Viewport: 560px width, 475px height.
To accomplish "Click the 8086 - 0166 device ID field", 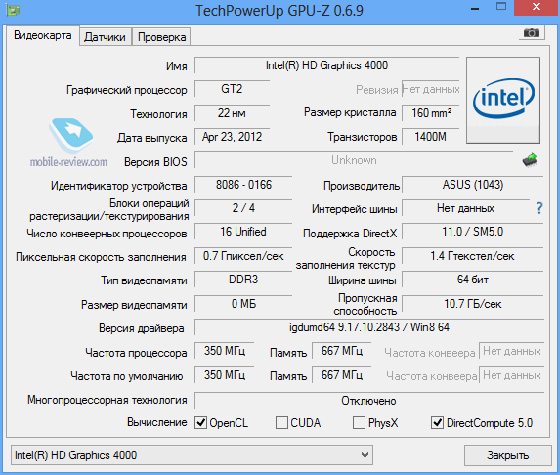I will point(243,185).
